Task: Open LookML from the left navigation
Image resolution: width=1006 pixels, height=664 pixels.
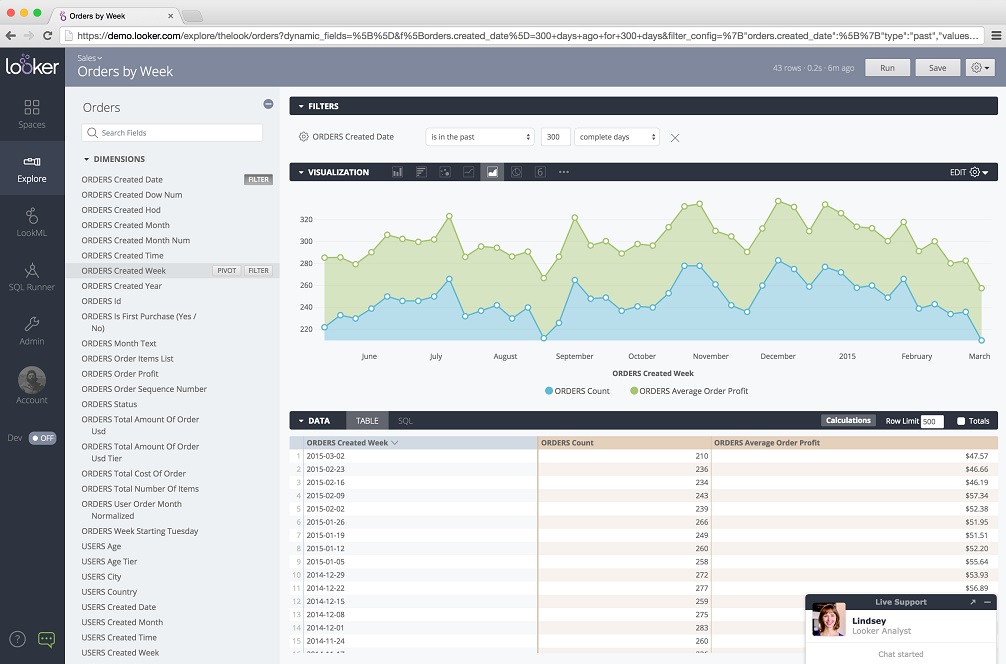Action: 32,222
